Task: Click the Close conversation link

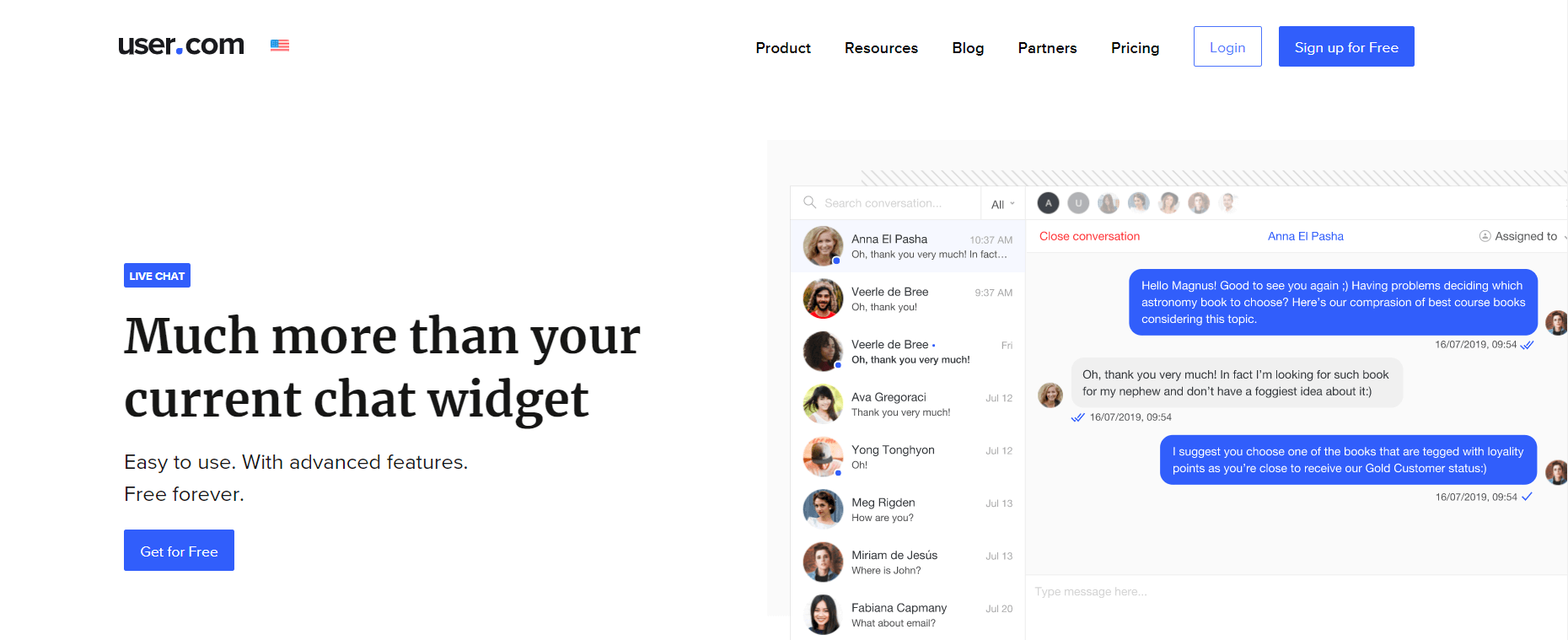Action: (x=1089, y=236)
